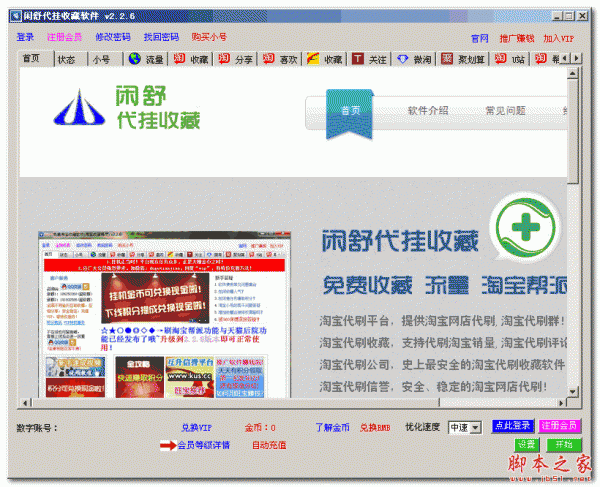Open the 分享 tab
Image resolution: width=600 pixels, height=487 pixels.
tap(235, 59)
